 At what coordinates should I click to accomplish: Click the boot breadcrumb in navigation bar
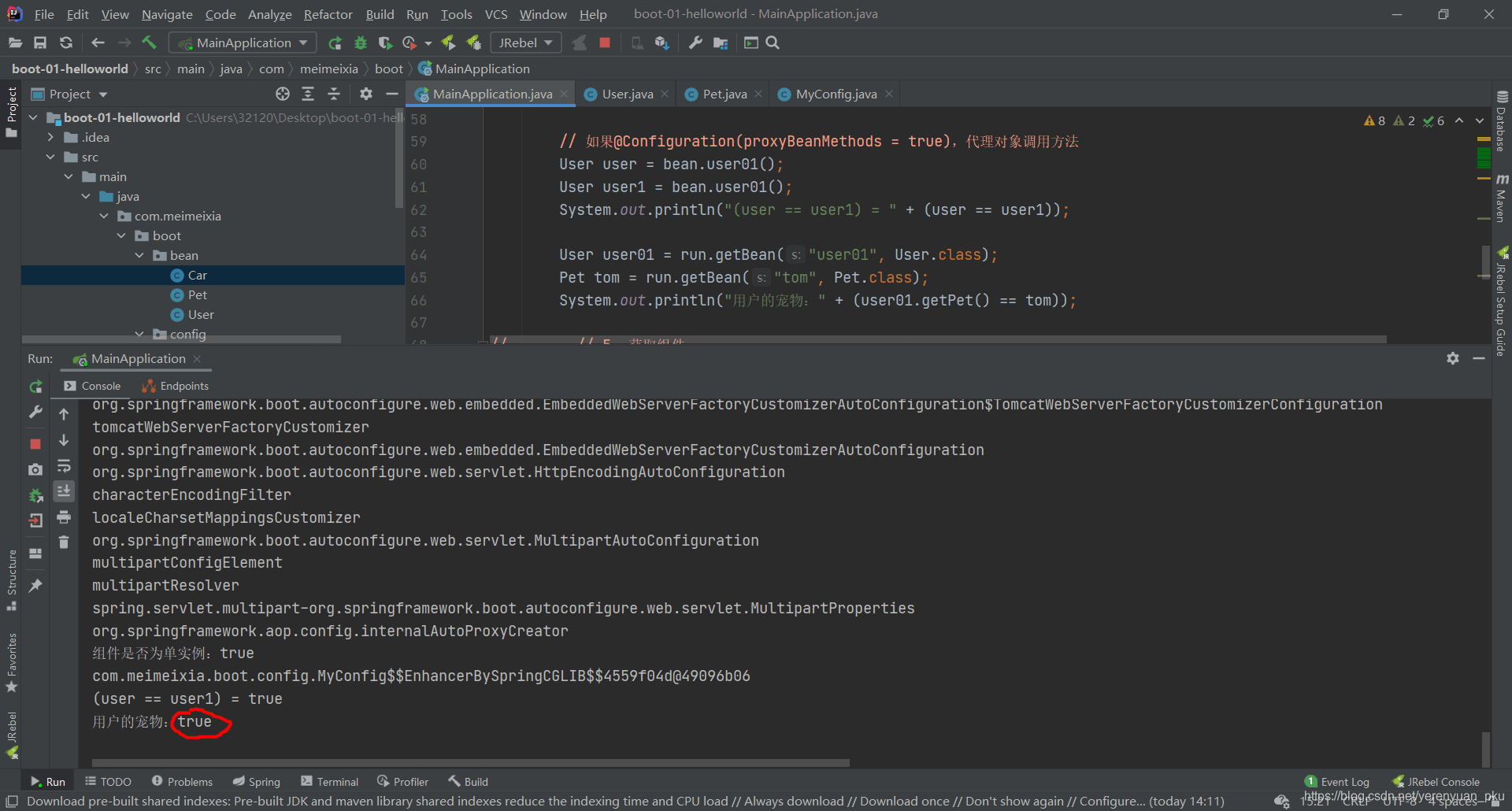[388, 69]
